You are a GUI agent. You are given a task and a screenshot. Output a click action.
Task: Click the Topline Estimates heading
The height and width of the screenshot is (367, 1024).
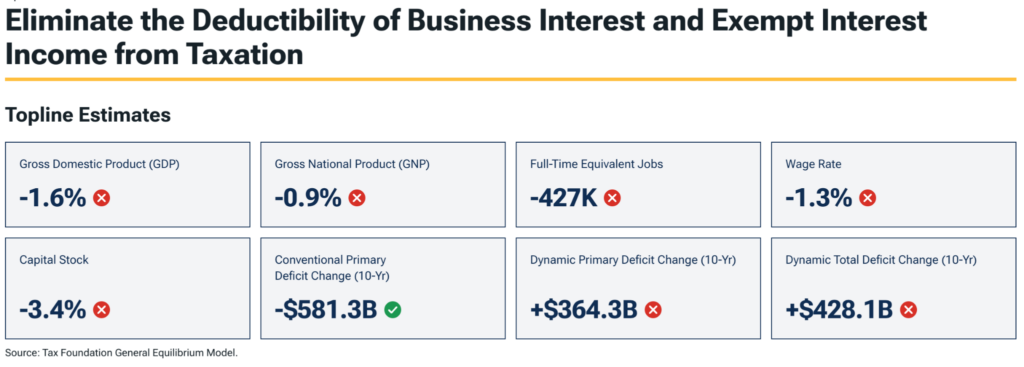[88, 115]
